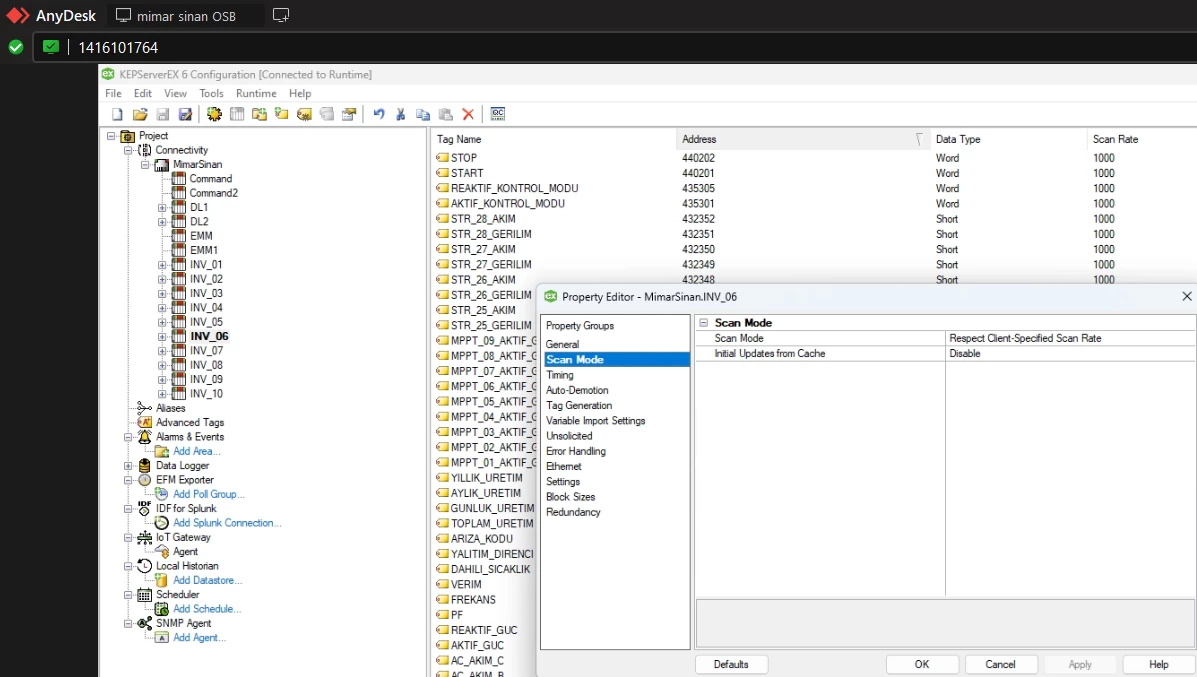Click the Save Project disk icon
Screen dimensions: 1197x677
click(x=163, y=114)
